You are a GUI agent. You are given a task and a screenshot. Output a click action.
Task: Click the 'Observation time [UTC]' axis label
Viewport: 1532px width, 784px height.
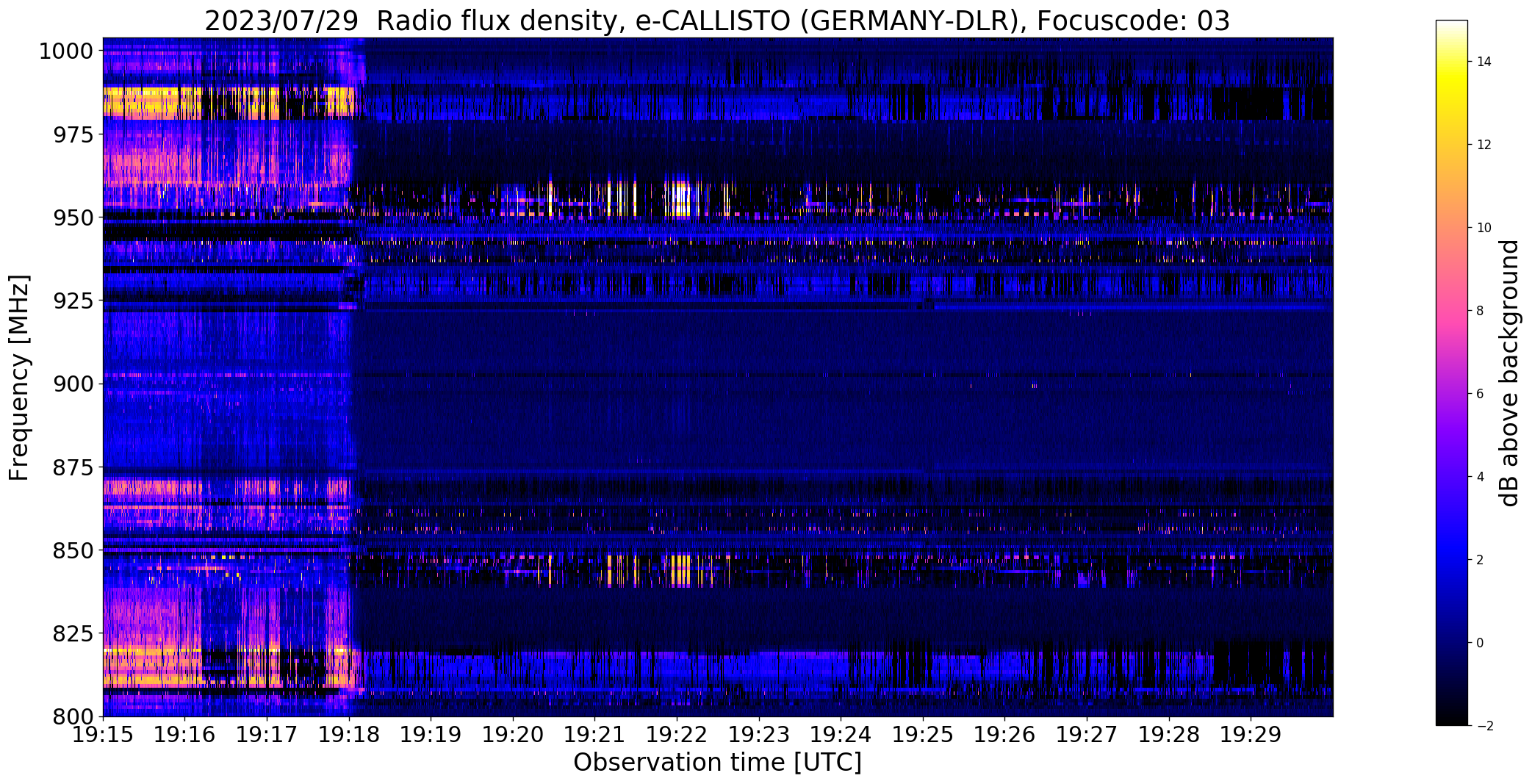(x=717, y=763)
